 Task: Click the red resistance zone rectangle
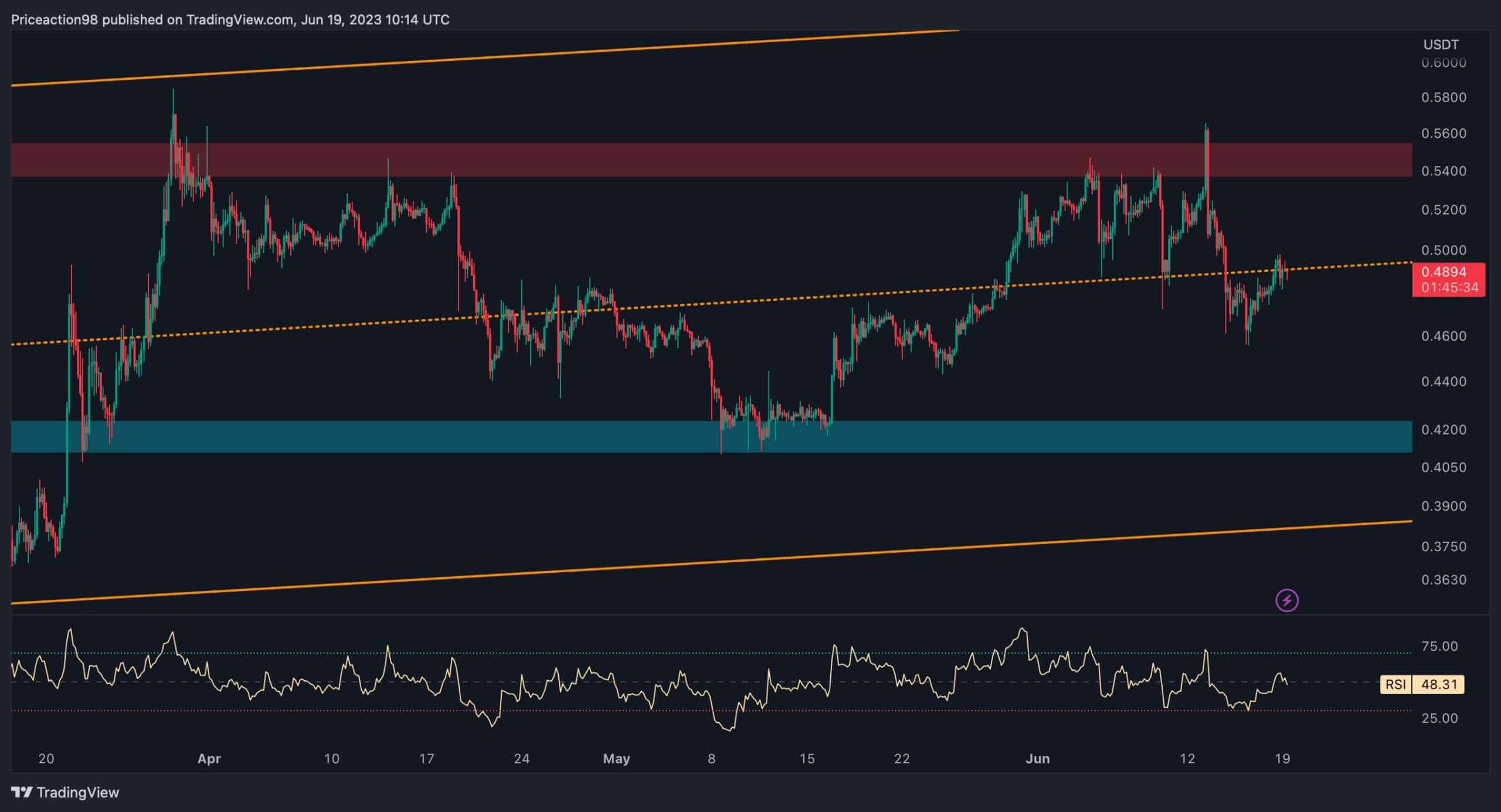pos(711,159)
